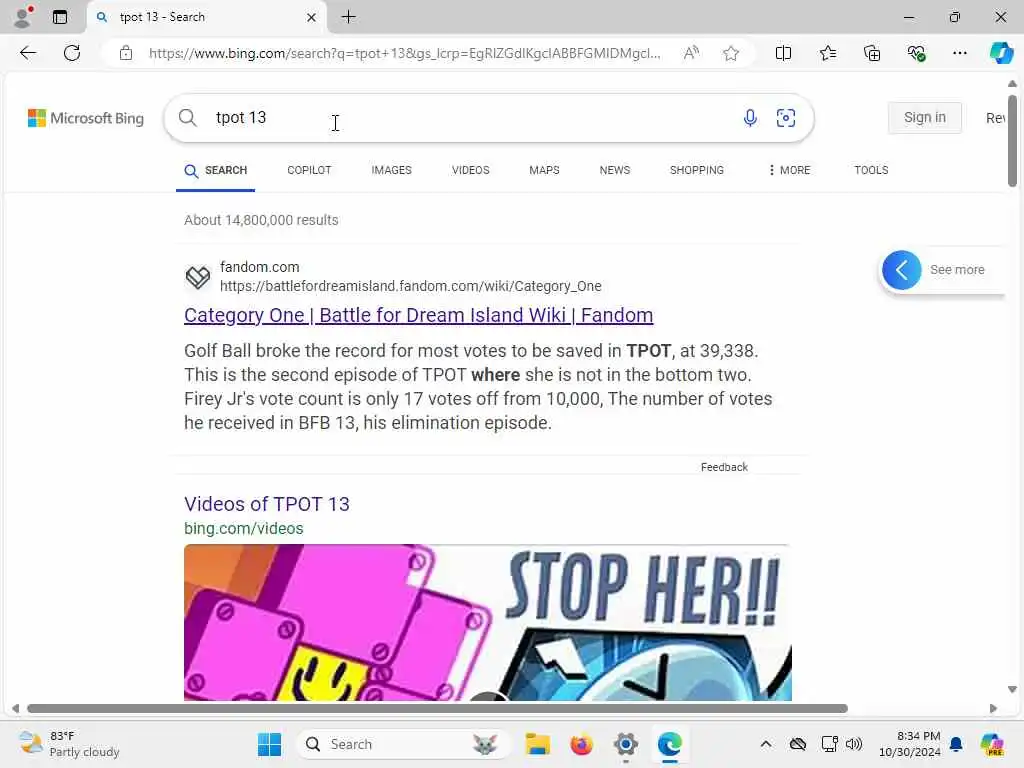Screen dimensions: 1024x768
Task: Refresh the page
Action: pos(72,53)
